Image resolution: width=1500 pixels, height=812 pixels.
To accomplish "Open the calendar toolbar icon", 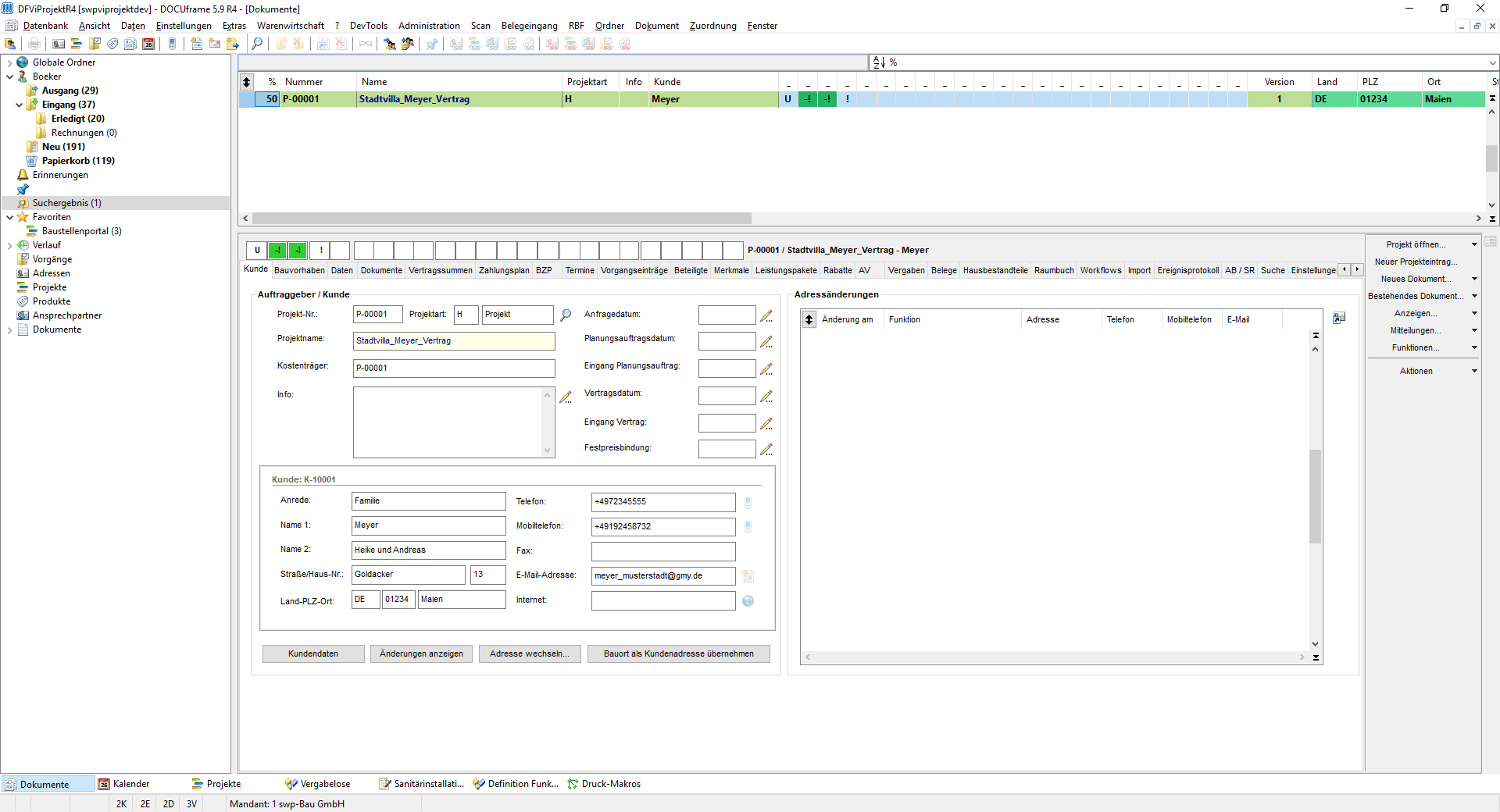I will pyautogui.click(x=148, y=44).
